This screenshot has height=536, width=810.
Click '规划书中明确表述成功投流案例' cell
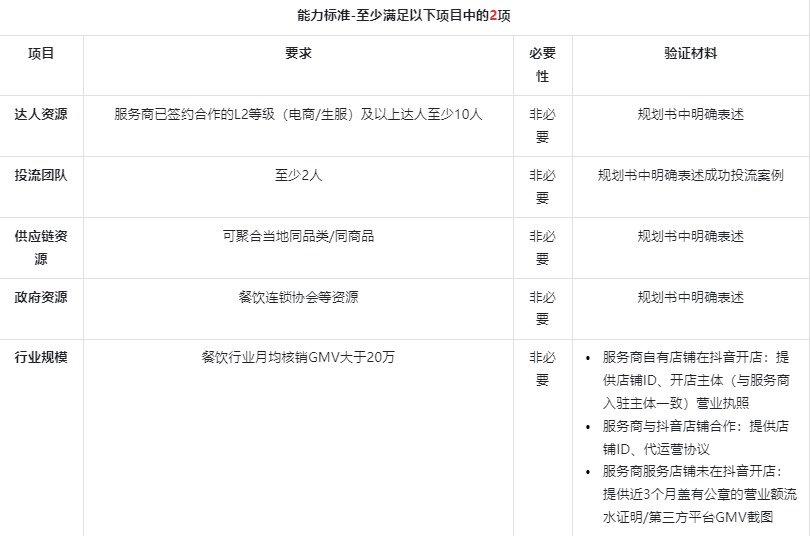[691, 175]
